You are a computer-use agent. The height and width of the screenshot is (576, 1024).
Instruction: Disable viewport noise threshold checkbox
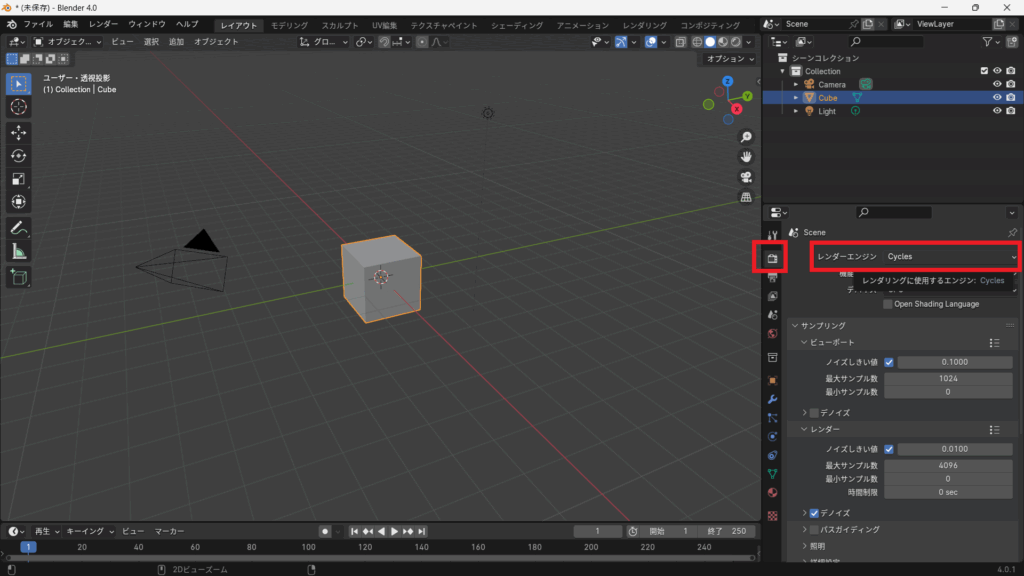tap(889, 362)
